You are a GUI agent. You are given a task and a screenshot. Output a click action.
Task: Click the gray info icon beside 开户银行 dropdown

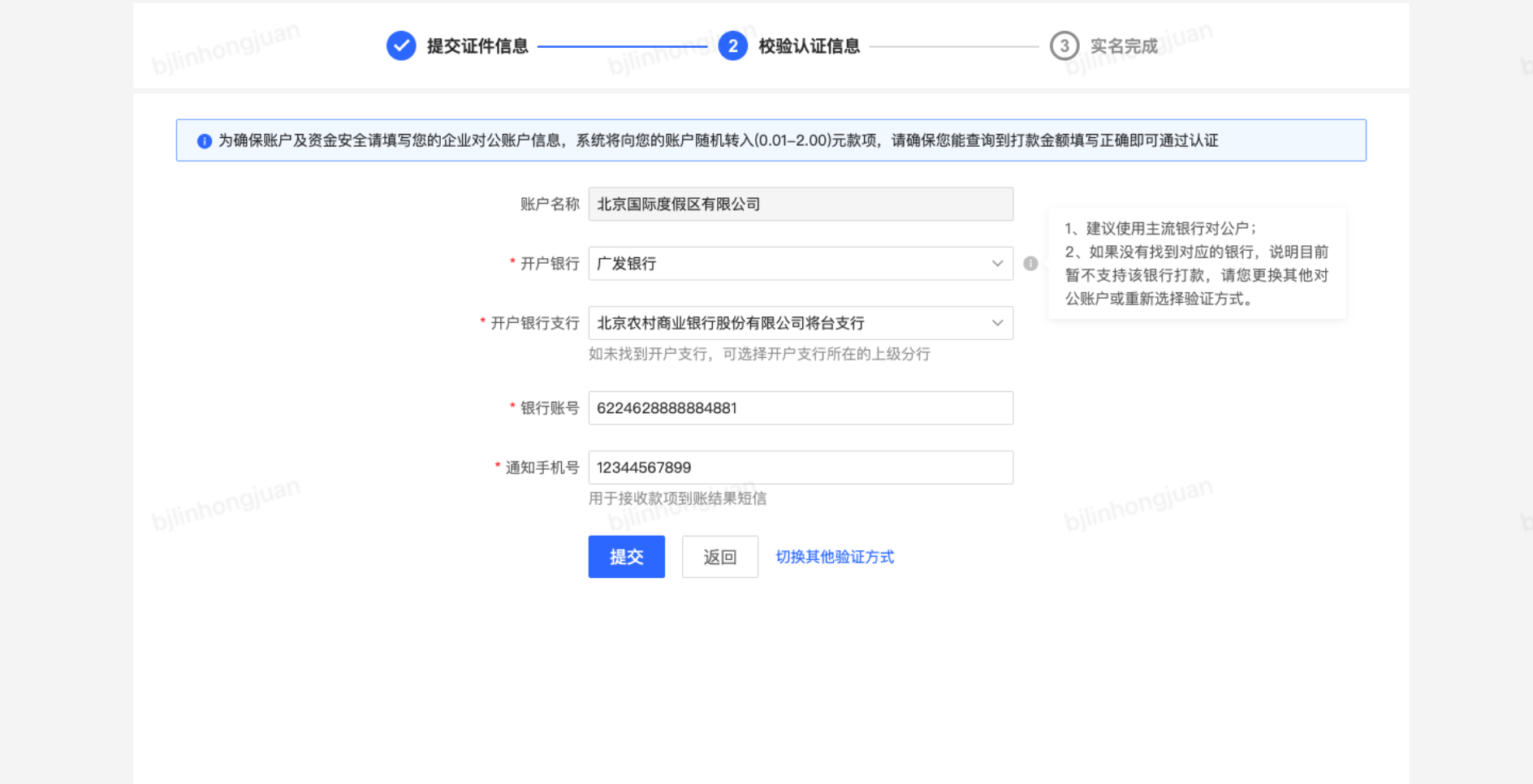coord(1031,263)
